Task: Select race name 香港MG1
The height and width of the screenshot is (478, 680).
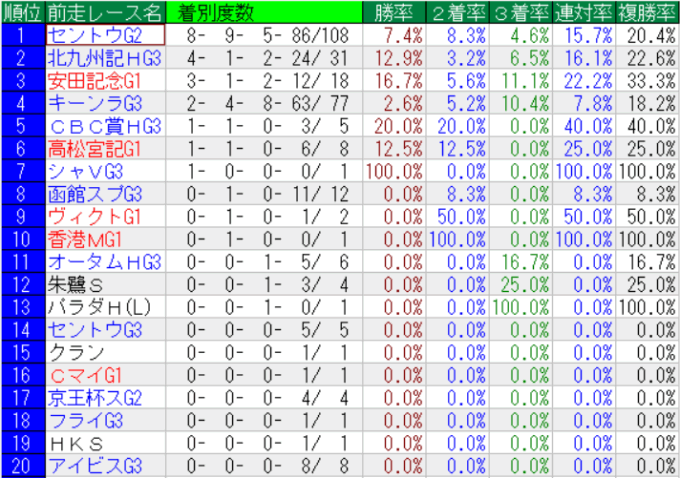Action: click(x=85, y=239)
